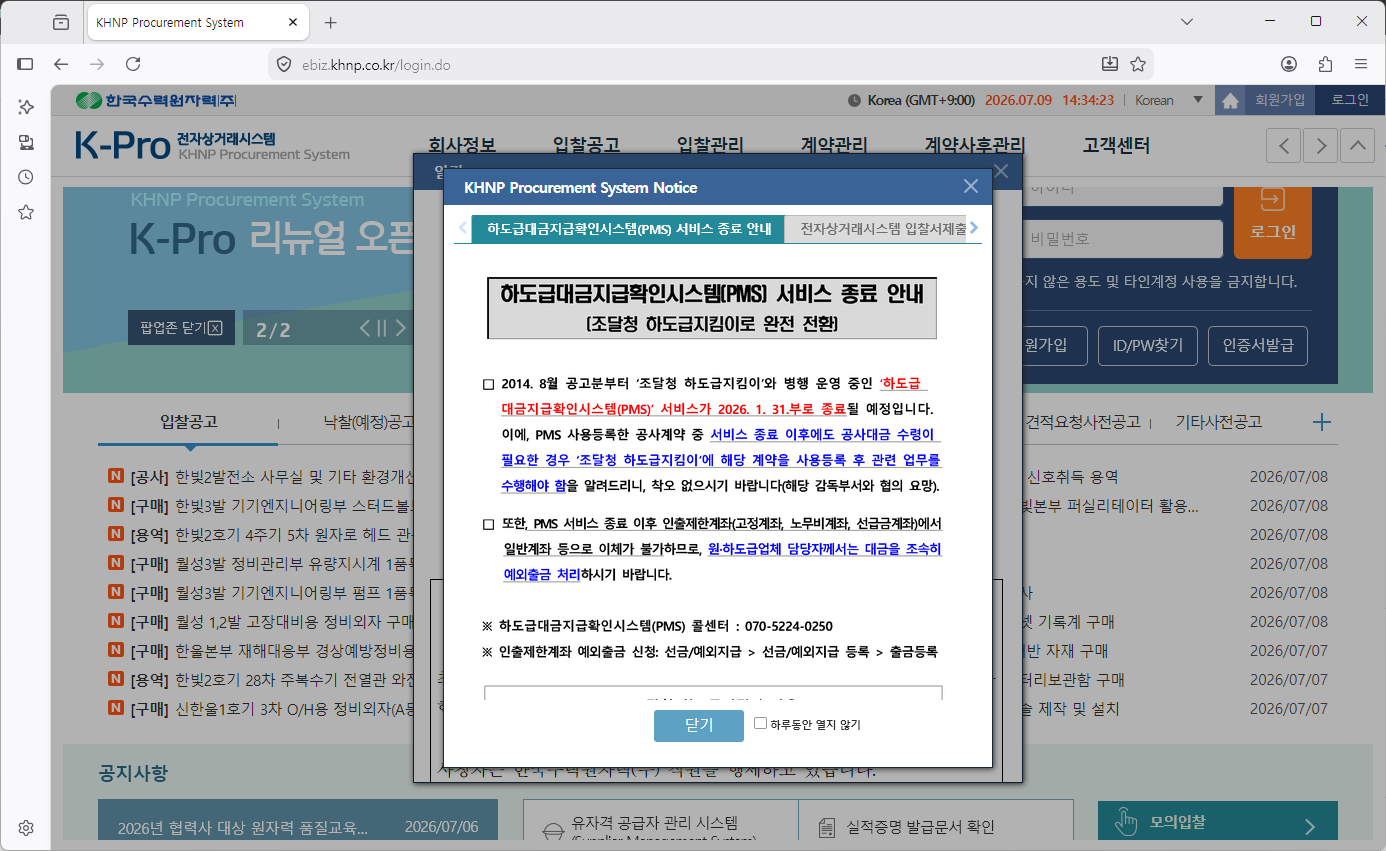
Task: Bookmark this page with the star
Action: coord(1138,64)
